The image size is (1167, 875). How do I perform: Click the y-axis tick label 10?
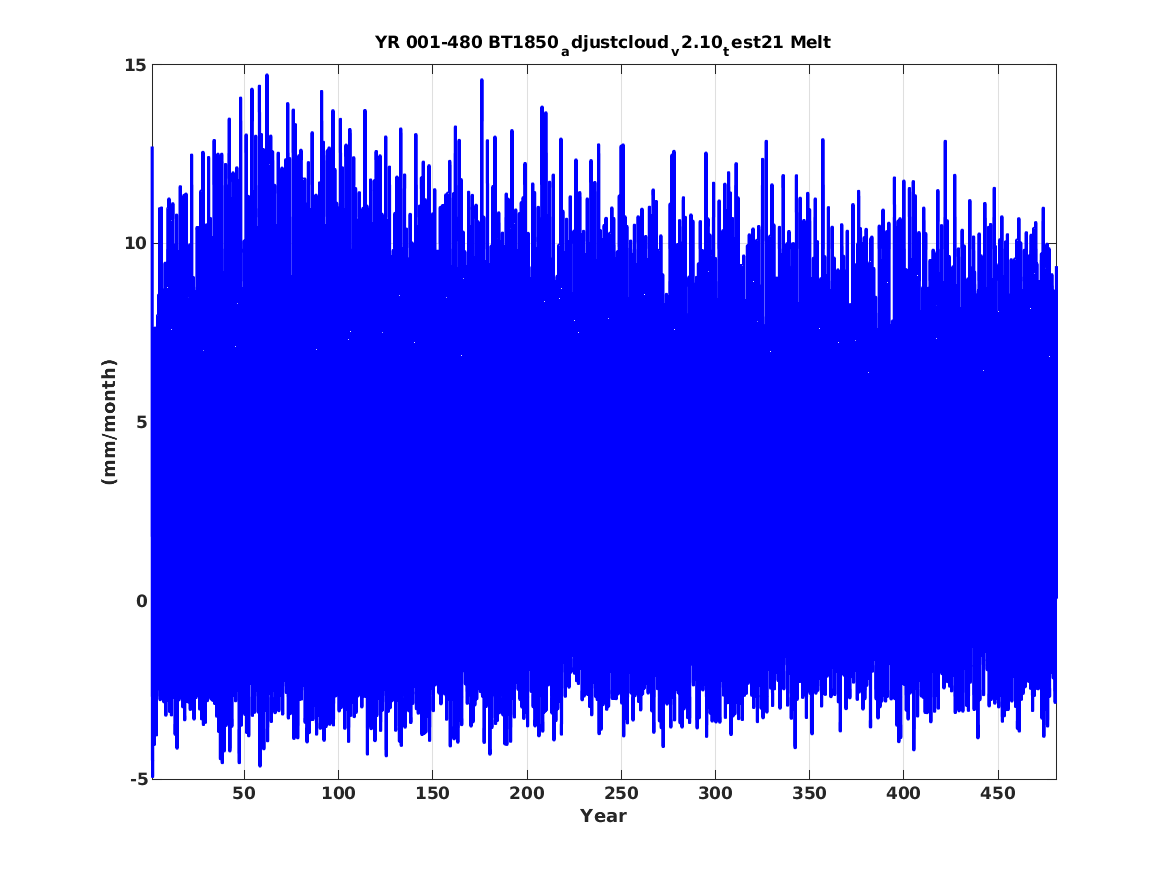135,244
